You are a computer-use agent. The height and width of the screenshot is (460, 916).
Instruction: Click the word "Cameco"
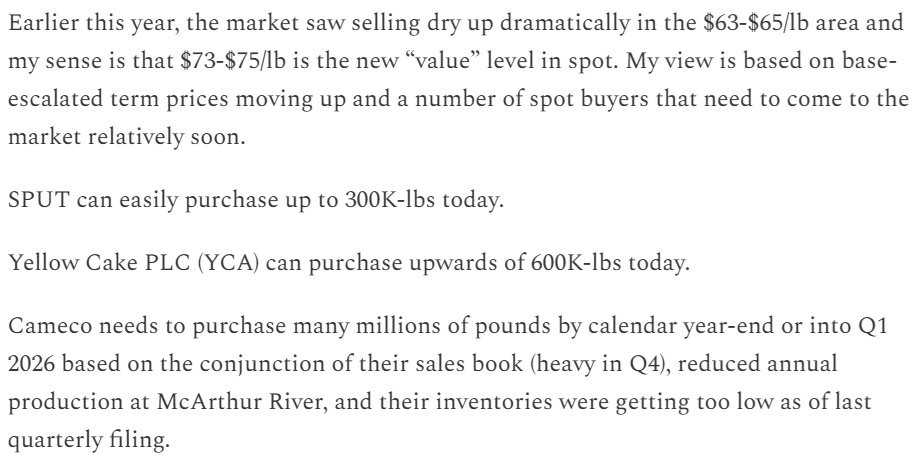pos(50,326)
